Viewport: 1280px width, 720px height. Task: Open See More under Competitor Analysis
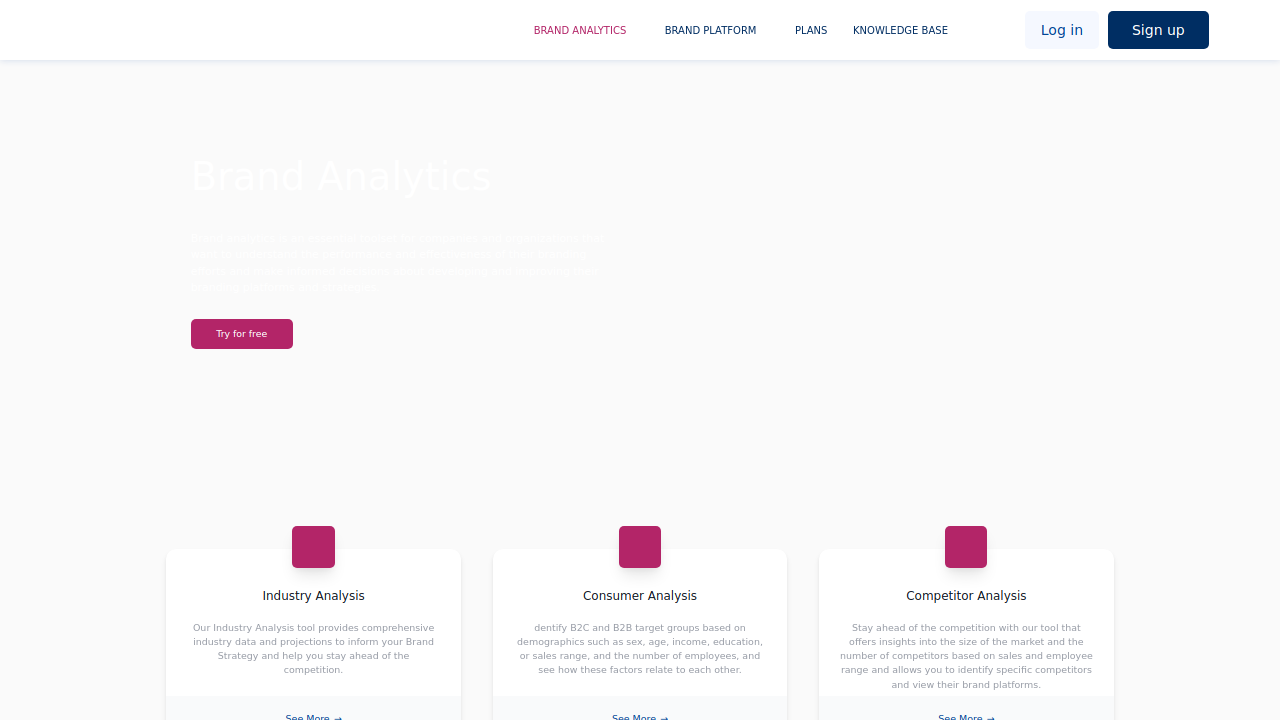[x=966, y=716]
